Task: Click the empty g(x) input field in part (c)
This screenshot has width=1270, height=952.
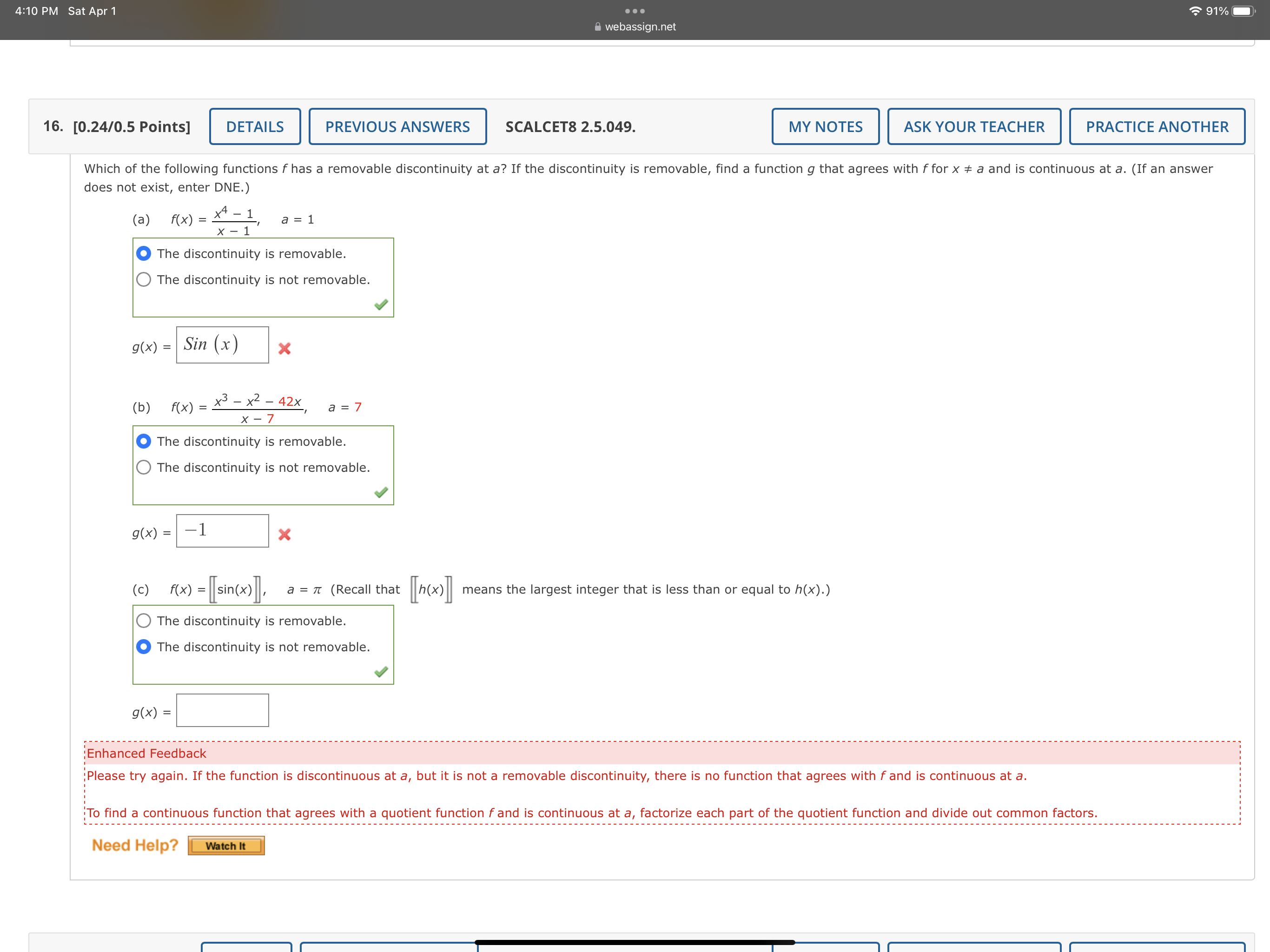Action: pos(223,710)
